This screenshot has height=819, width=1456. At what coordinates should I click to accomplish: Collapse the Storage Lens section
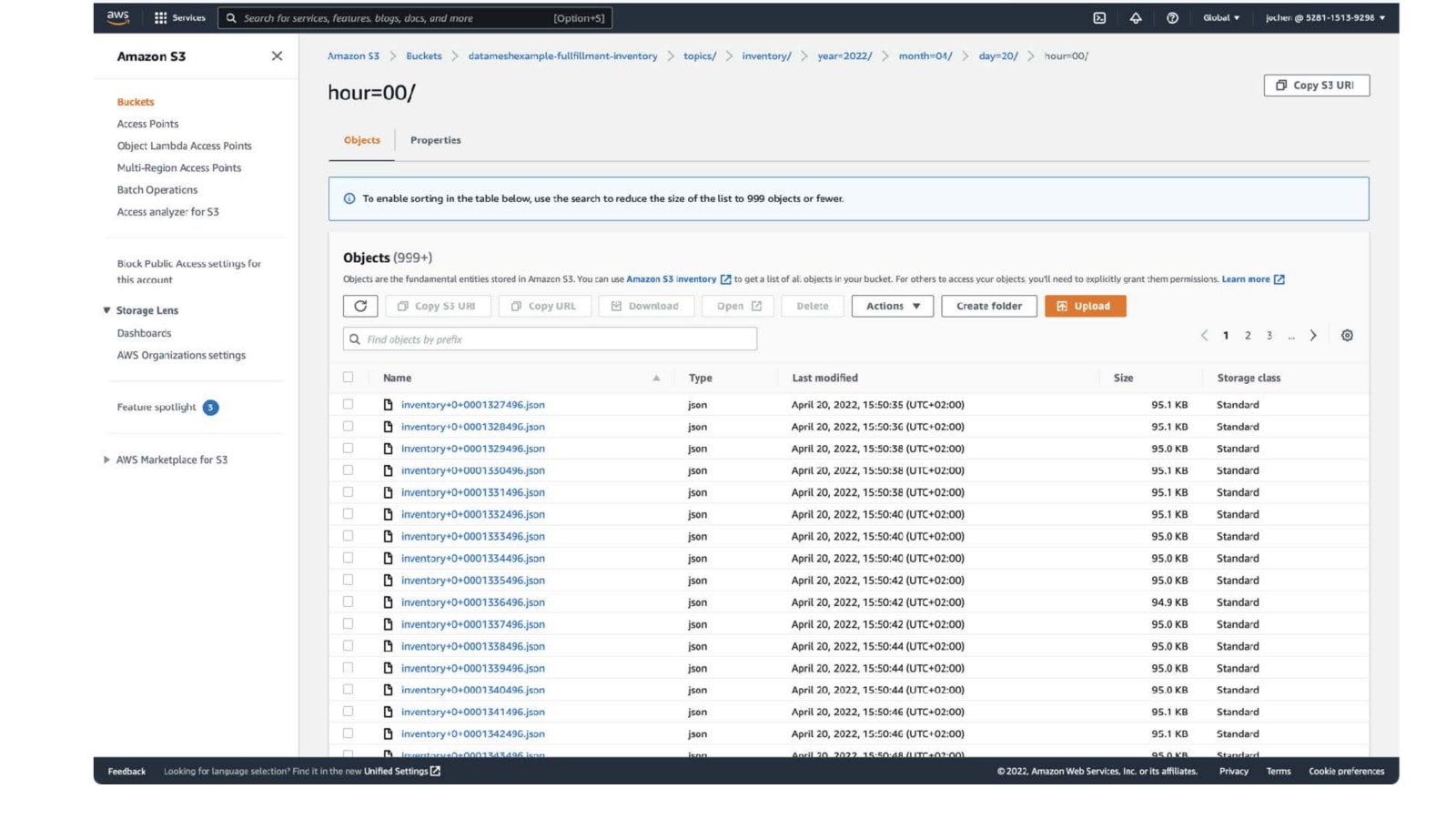(106, 310)
